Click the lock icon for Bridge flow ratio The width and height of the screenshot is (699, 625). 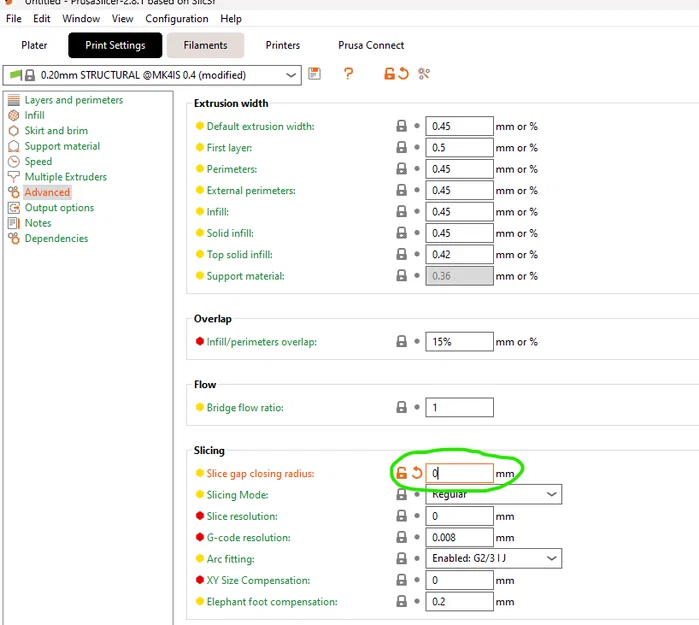402,407
